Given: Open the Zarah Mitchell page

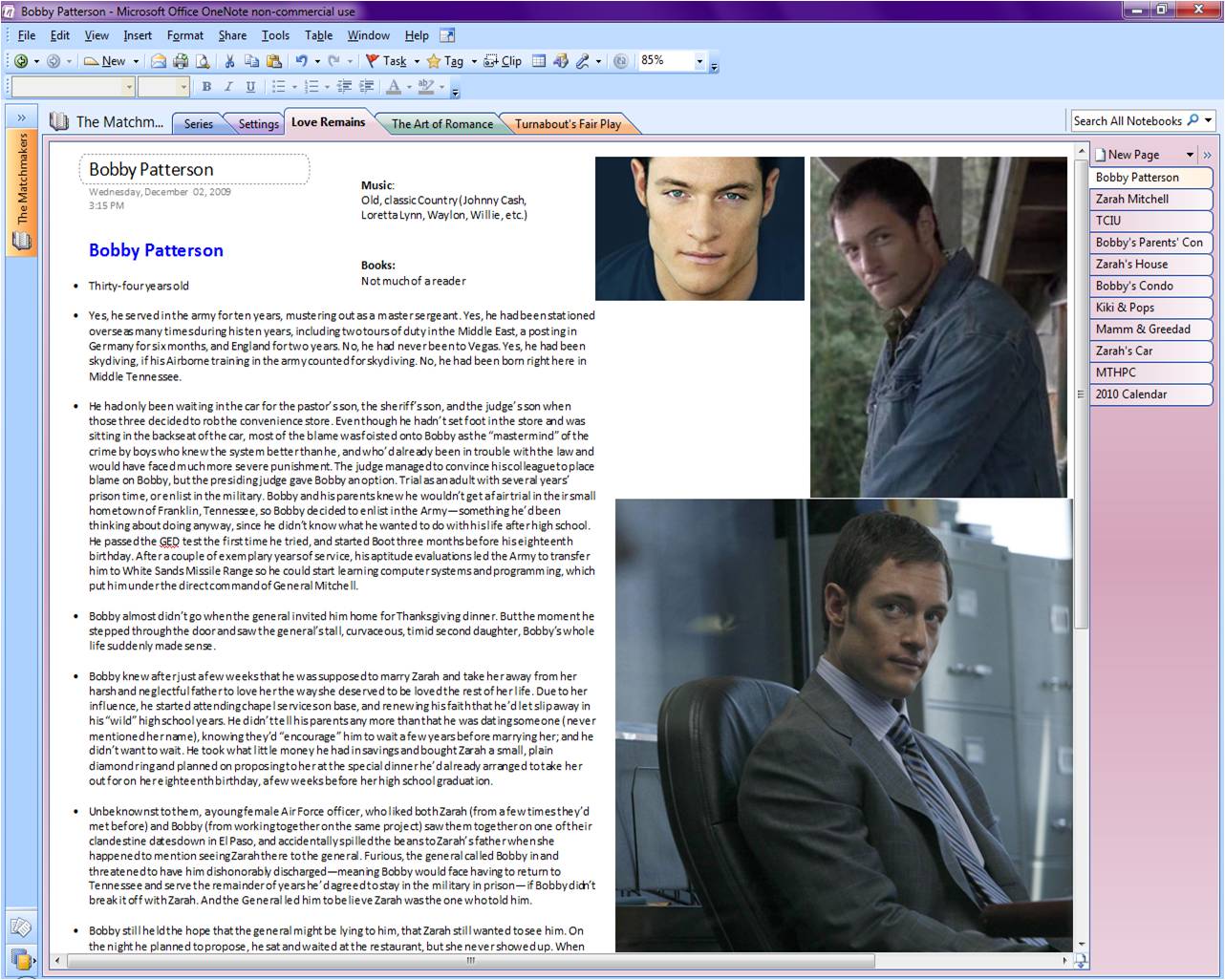Looking at the screenshot, I should click(x=1132, y=199).
